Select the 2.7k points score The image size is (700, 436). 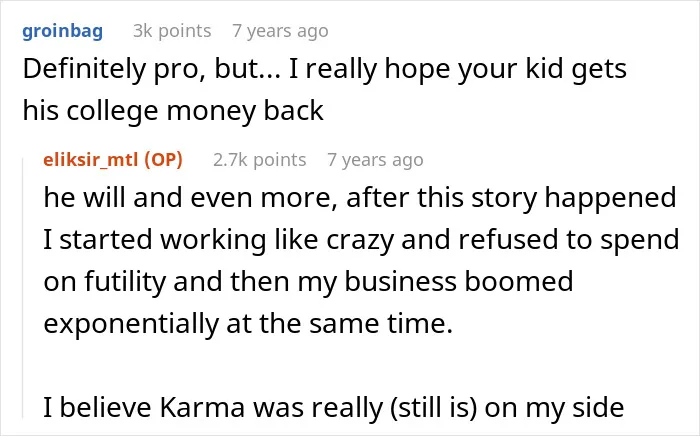coord(259,160)
